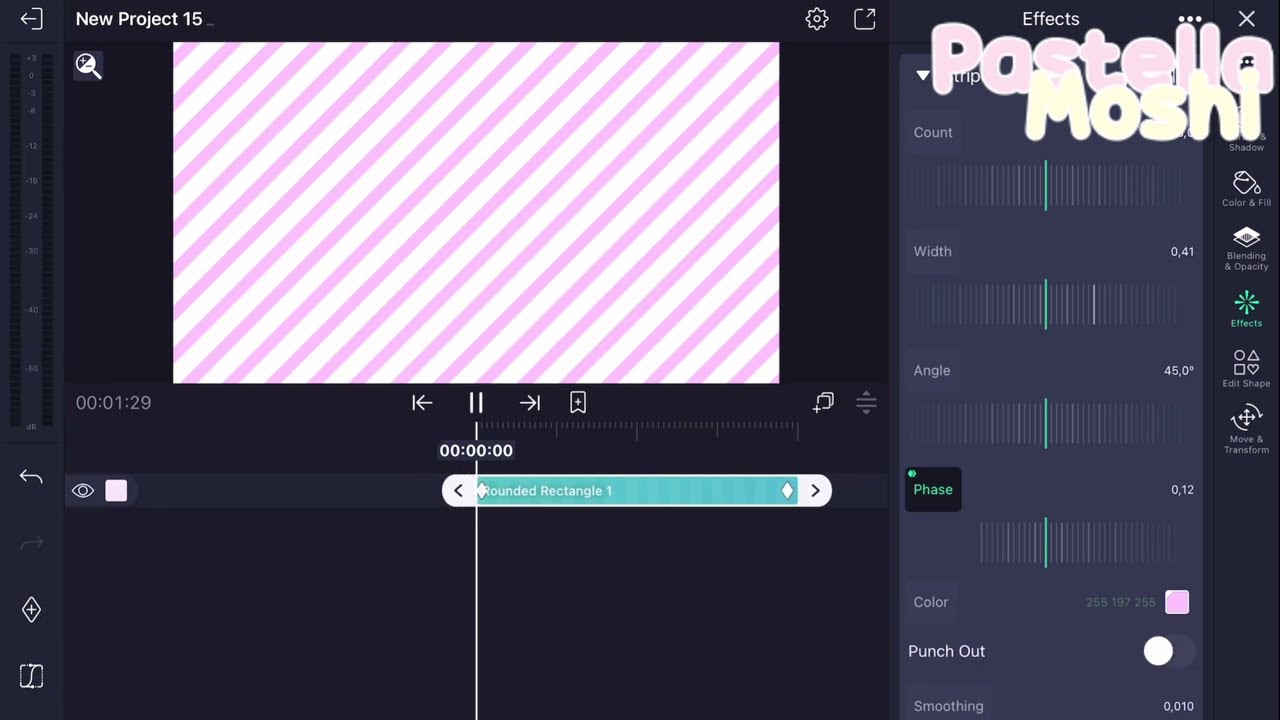The image size is (1280, 720).
Task: Click the zoom magnifier icon on preview
Action: coord(88,66)
